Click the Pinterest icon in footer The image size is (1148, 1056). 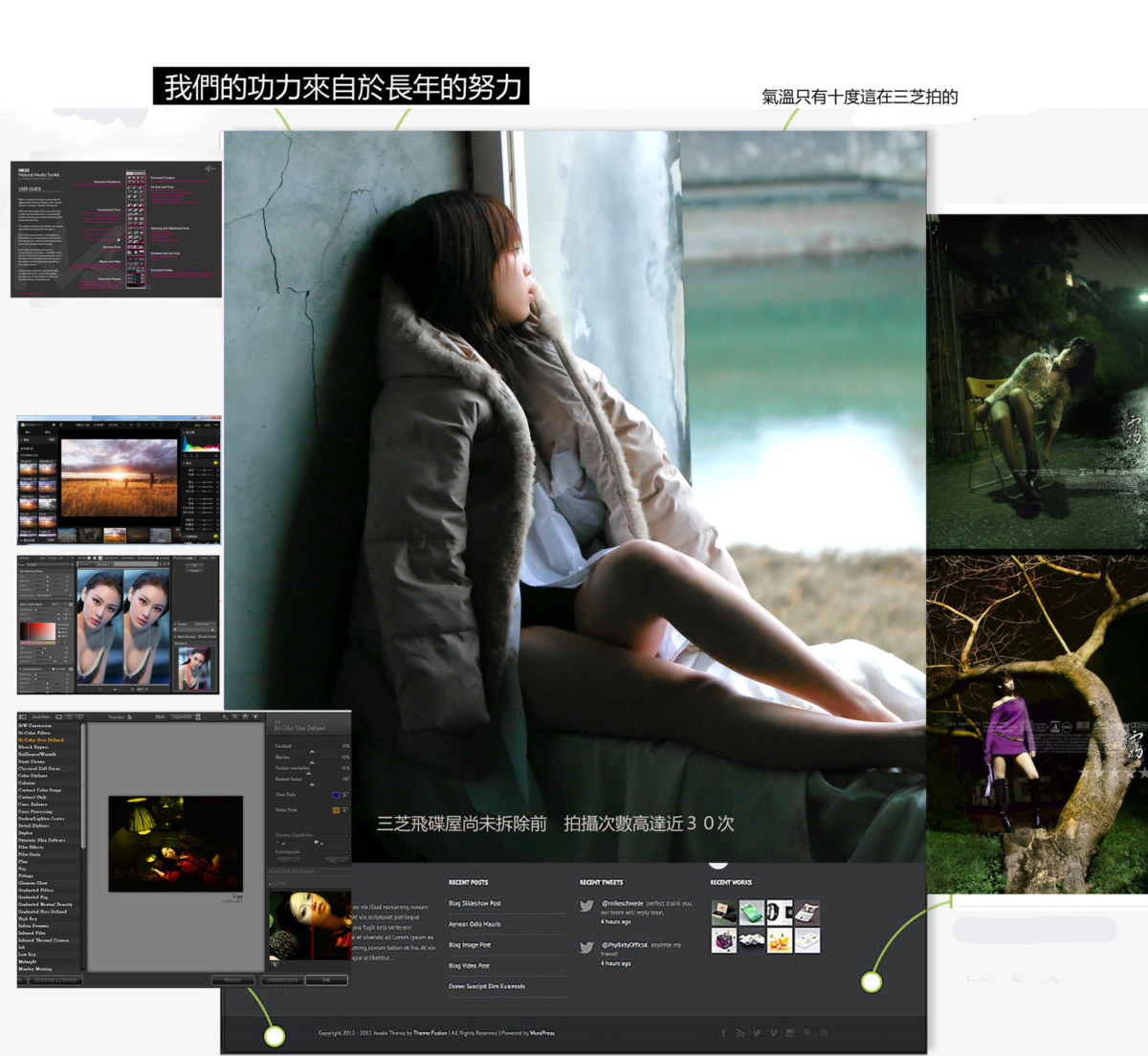[x=806, y=1033]
